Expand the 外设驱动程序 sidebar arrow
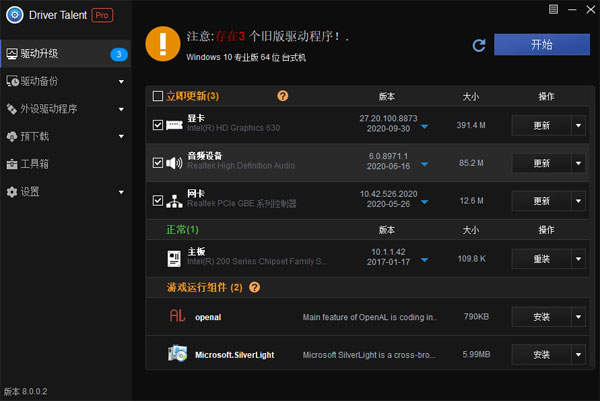Viewport: 600px width, 401px height. tap(121, 109)
